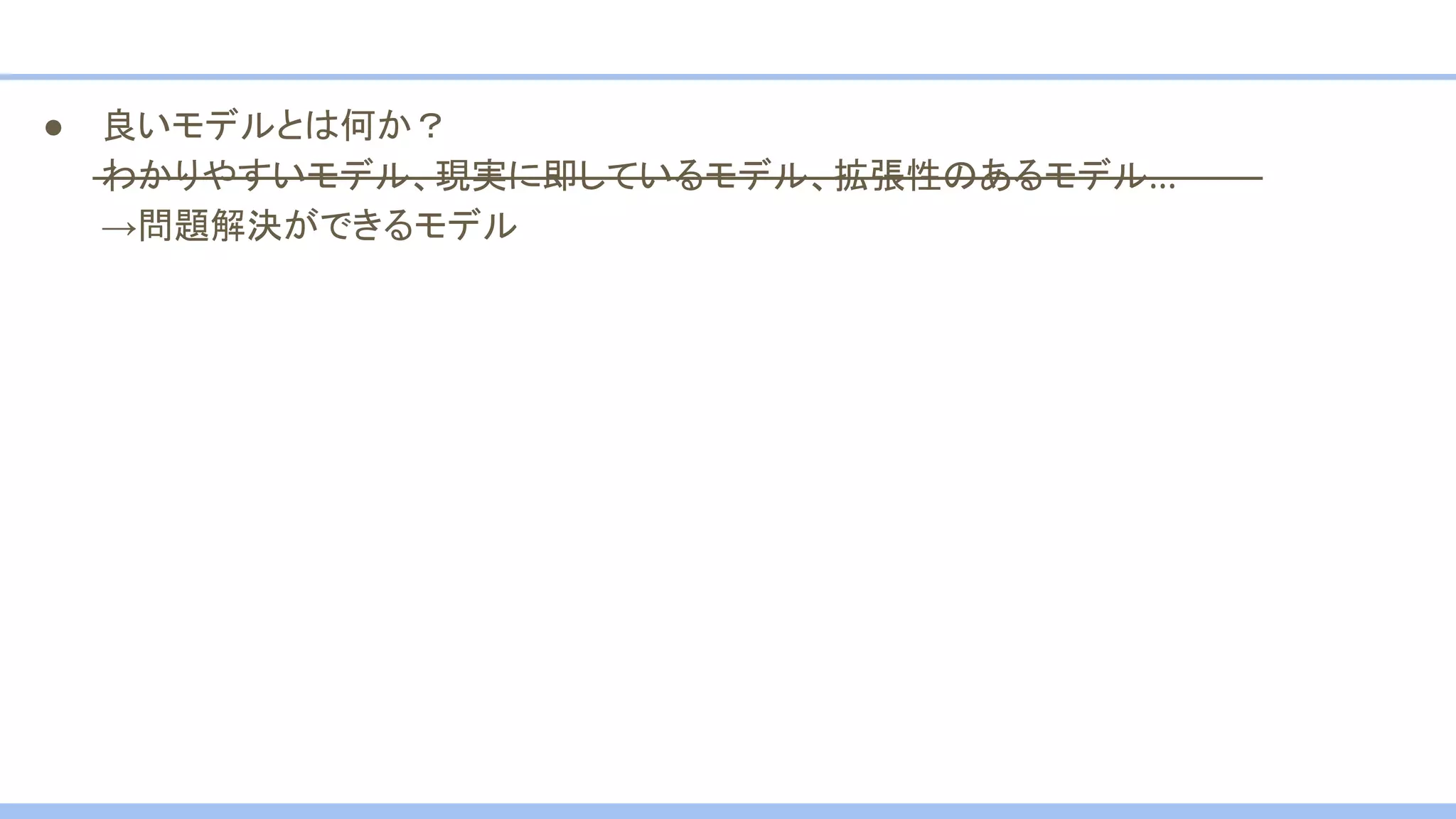
Task: Click the kanji 何 in the heading
Action: pyautogui.click(x=359, y=126)
